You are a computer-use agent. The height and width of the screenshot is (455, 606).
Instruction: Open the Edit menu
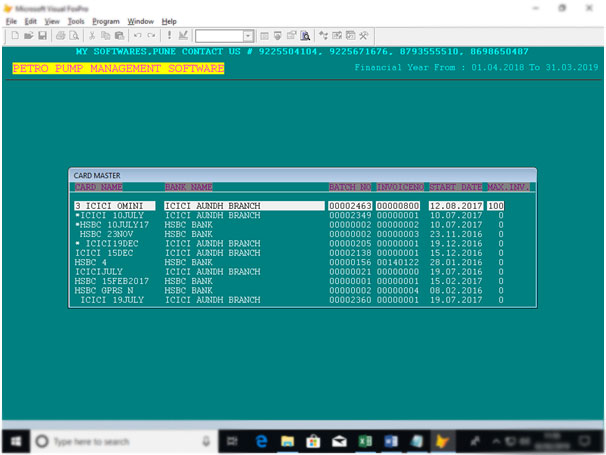[x=31, y=21]
